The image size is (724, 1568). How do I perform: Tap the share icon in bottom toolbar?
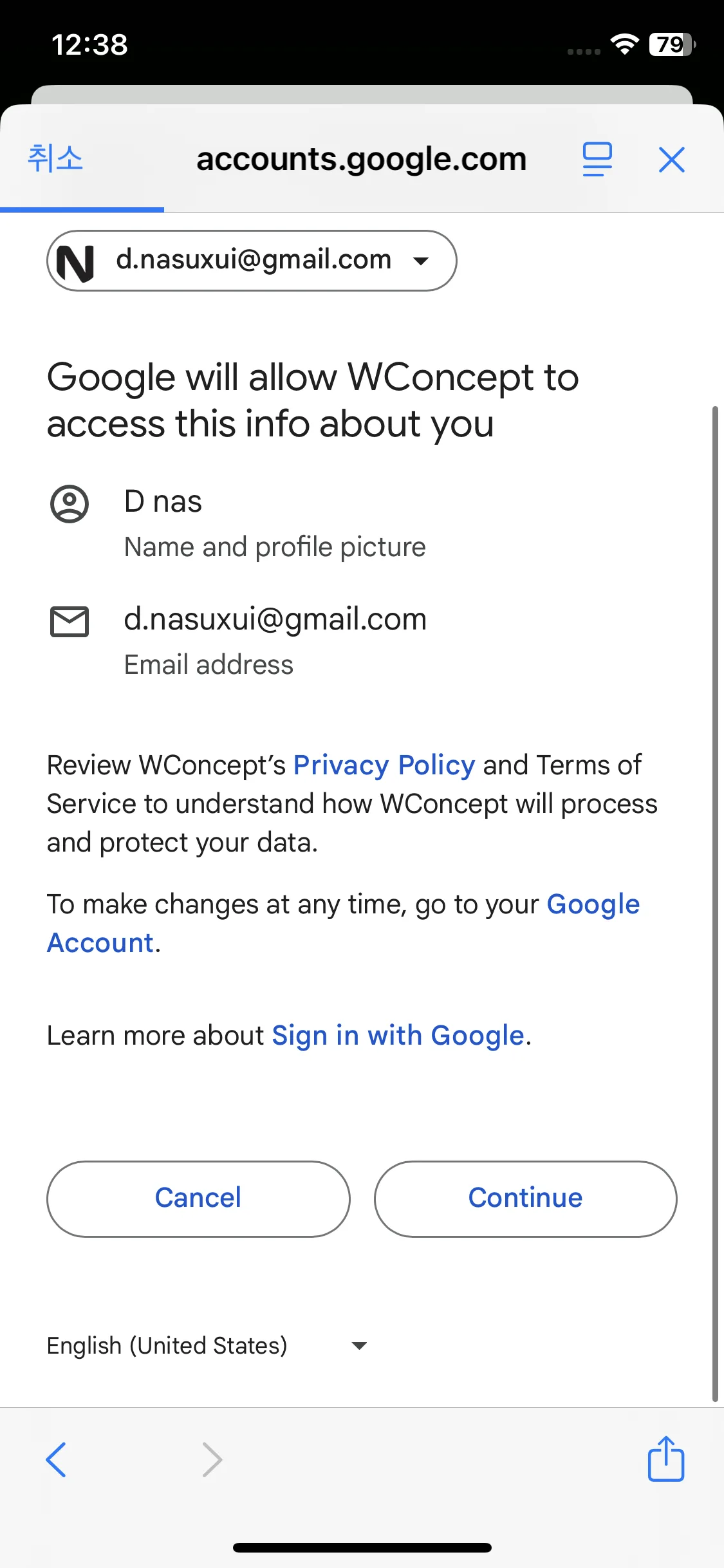(x=666, y=1459)
